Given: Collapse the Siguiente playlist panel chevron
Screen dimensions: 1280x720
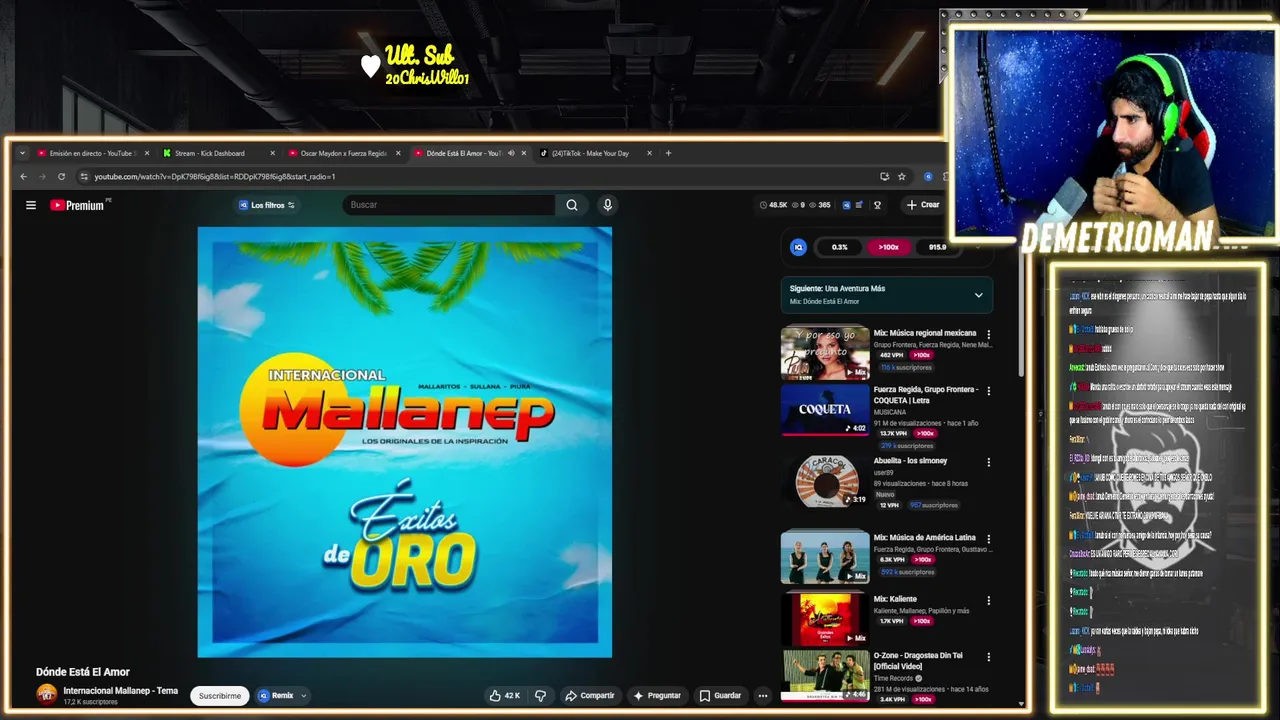Looking at the screenshot, I should point(979,295).
